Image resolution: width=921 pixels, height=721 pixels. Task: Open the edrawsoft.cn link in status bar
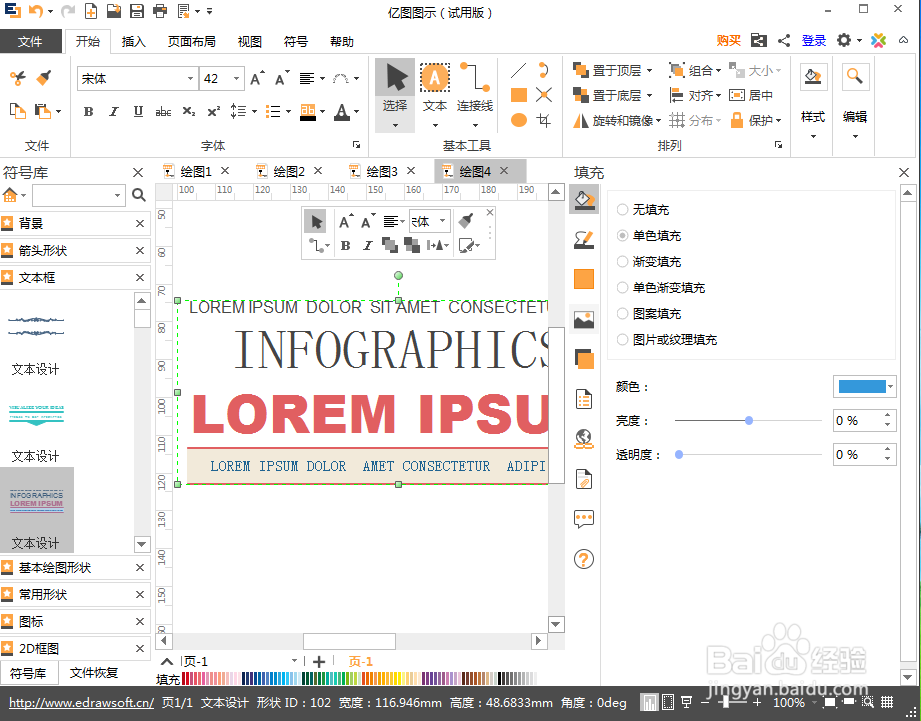82,702
